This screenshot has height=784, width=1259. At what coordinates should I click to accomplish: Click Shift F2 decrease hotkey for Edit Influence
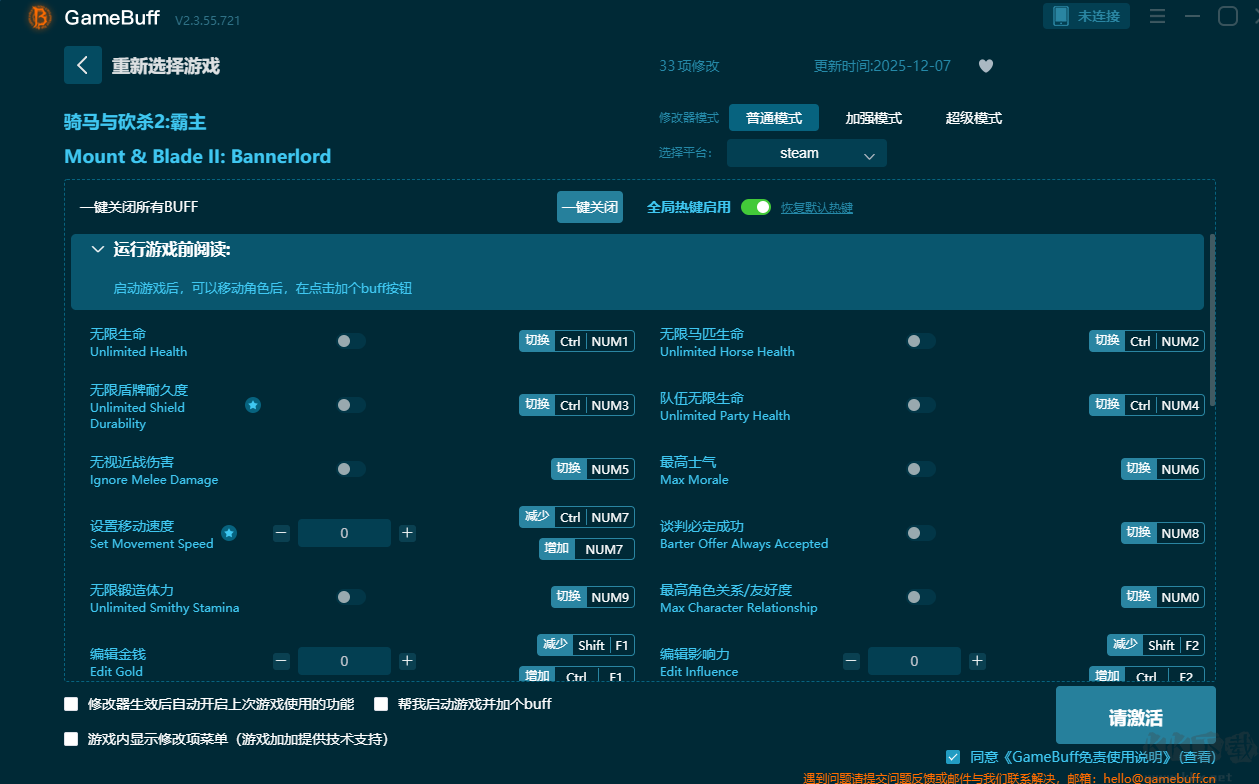click(x=1156, y=645)
